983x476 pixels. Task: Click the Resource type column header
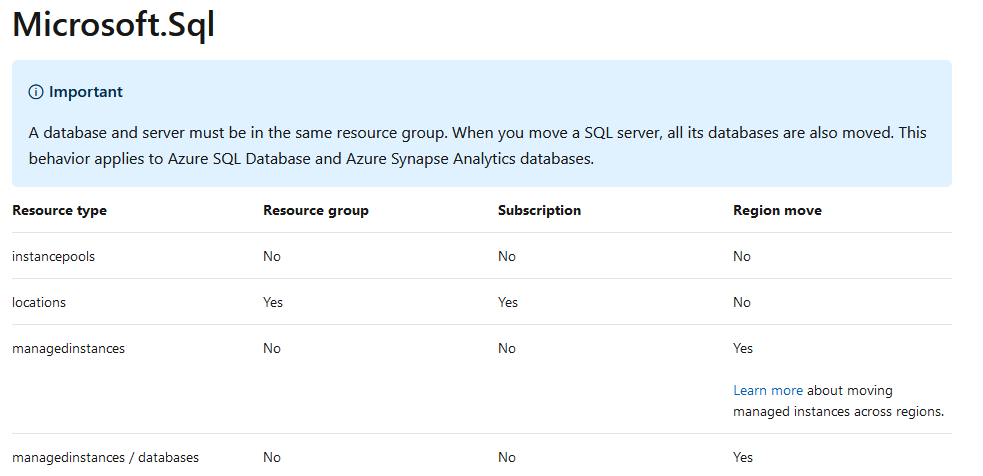click(x=60, y=210)
